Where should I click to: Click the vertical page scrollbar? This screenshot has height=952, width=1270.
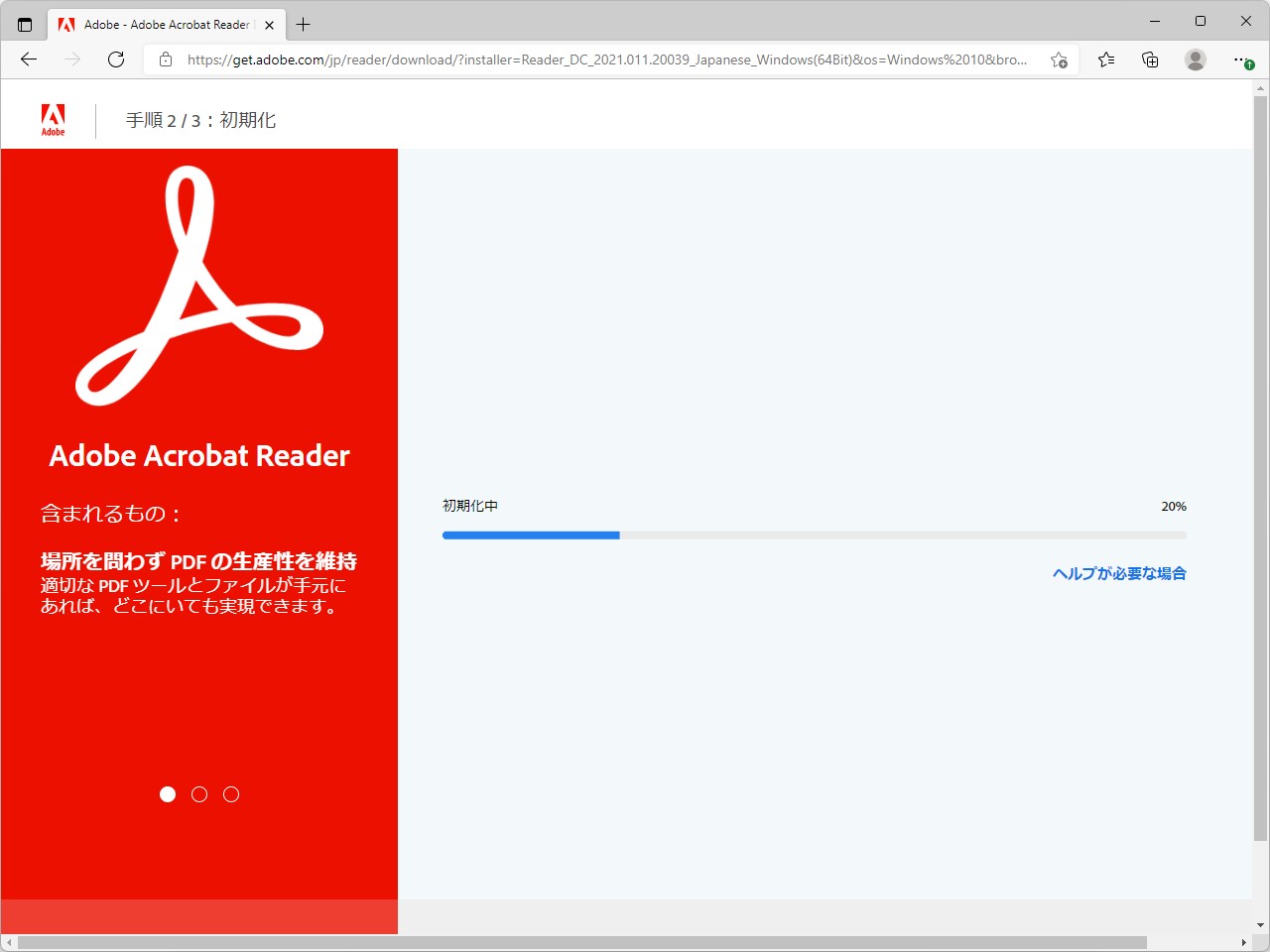click(x=1260, y=468)
